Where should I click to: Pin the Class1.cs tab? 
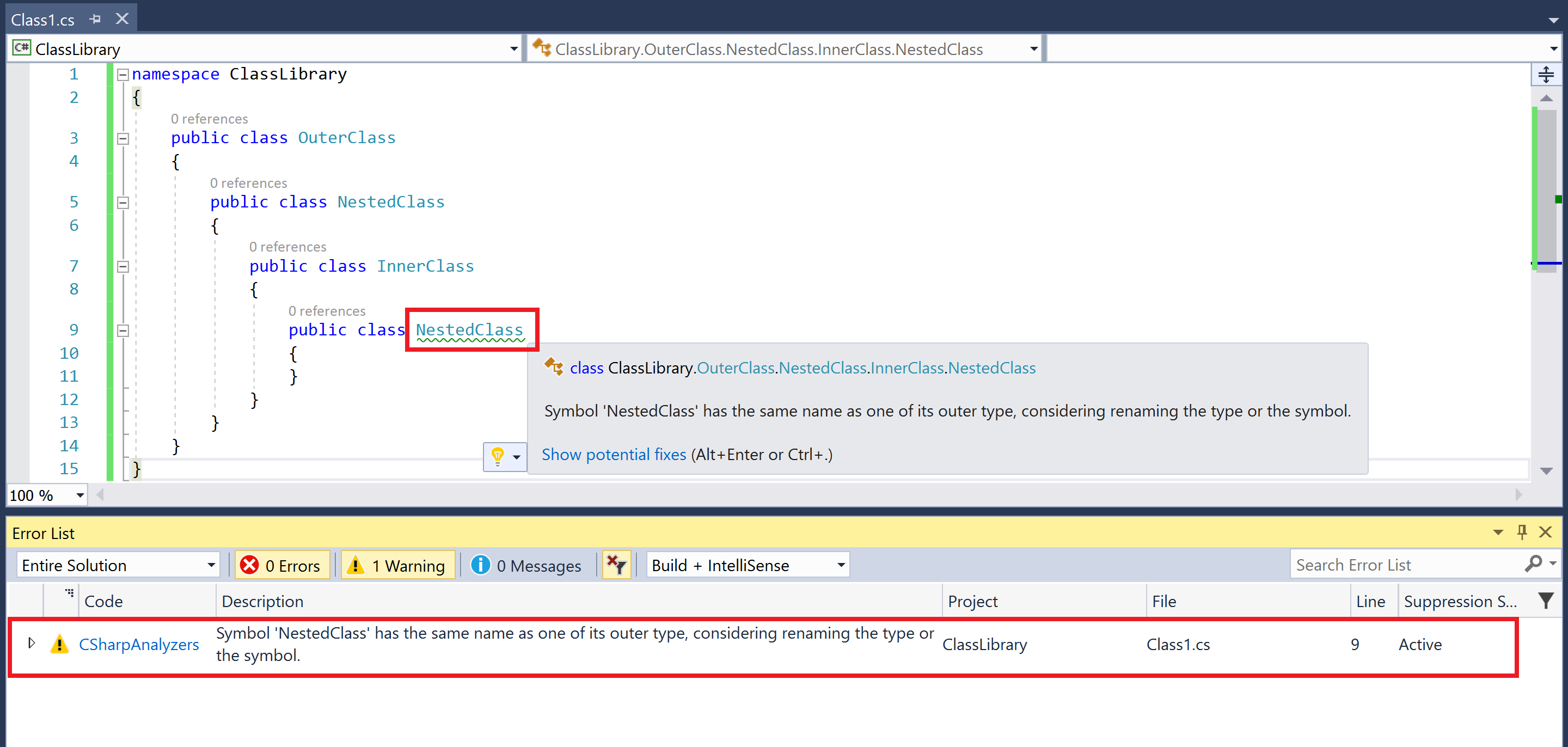pos(95,20)
